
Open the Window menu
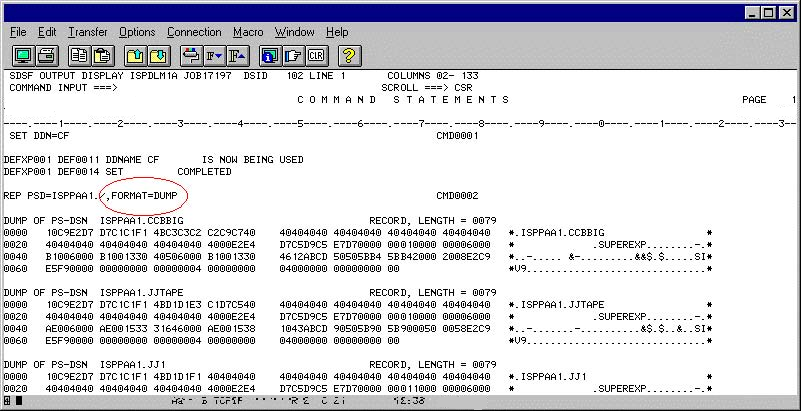point(295,32)
